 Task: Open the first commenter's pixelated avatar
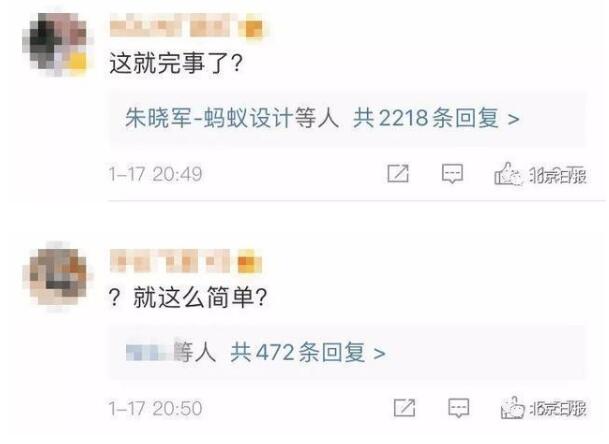click(58, 44)
